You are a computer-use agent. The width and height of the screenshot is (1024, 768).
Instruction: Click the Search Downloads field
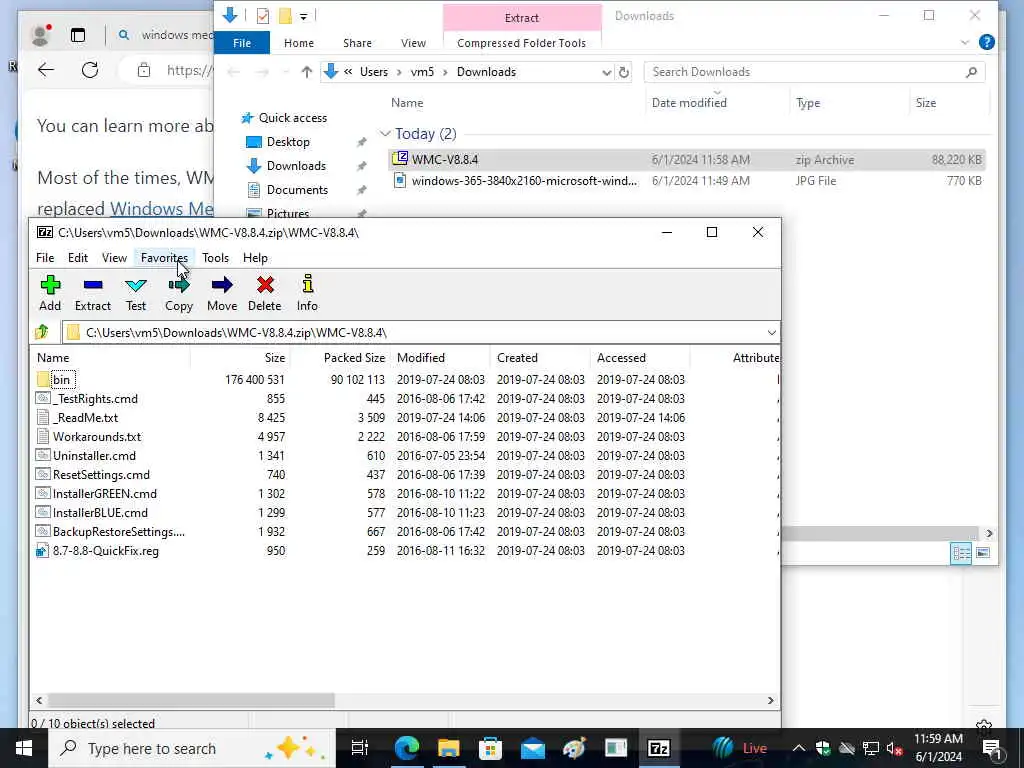tap(814, 72)
